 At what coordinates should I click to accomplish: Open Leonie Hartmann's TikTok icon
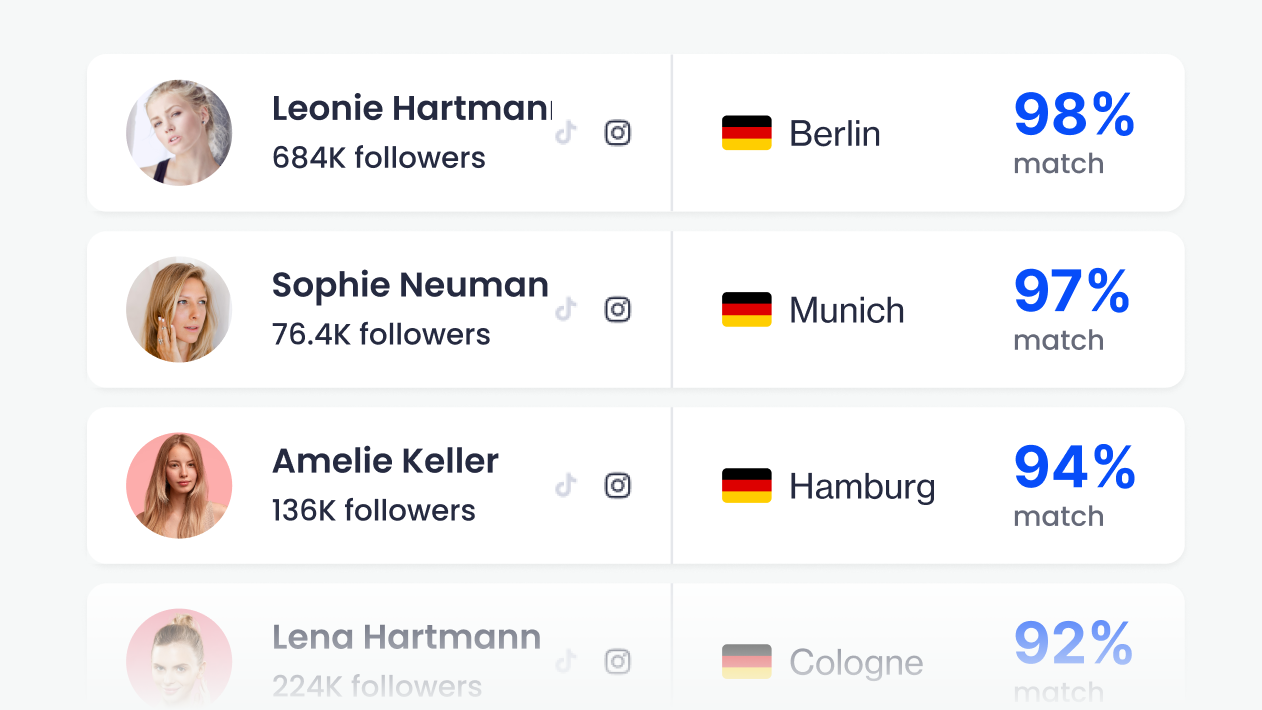pyautogui.click(x=566, y=133)
